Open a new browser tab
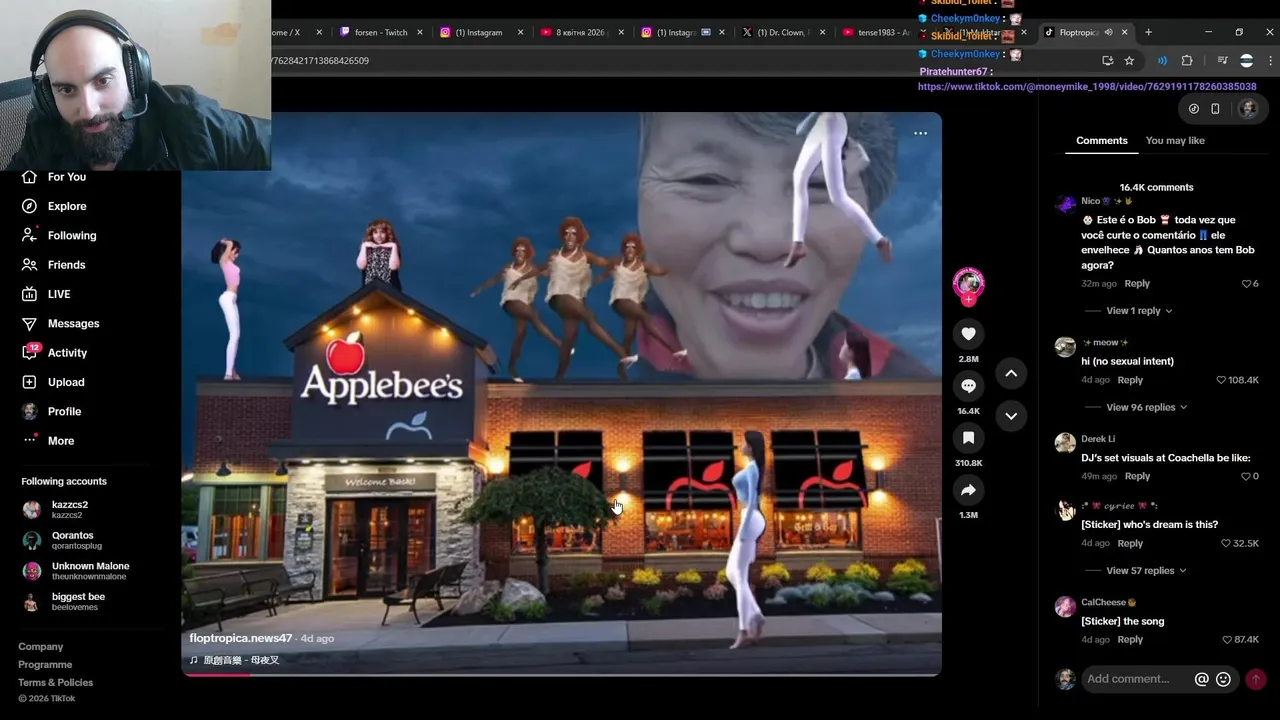This screenshot has height=720, width=1280. 1148,32
